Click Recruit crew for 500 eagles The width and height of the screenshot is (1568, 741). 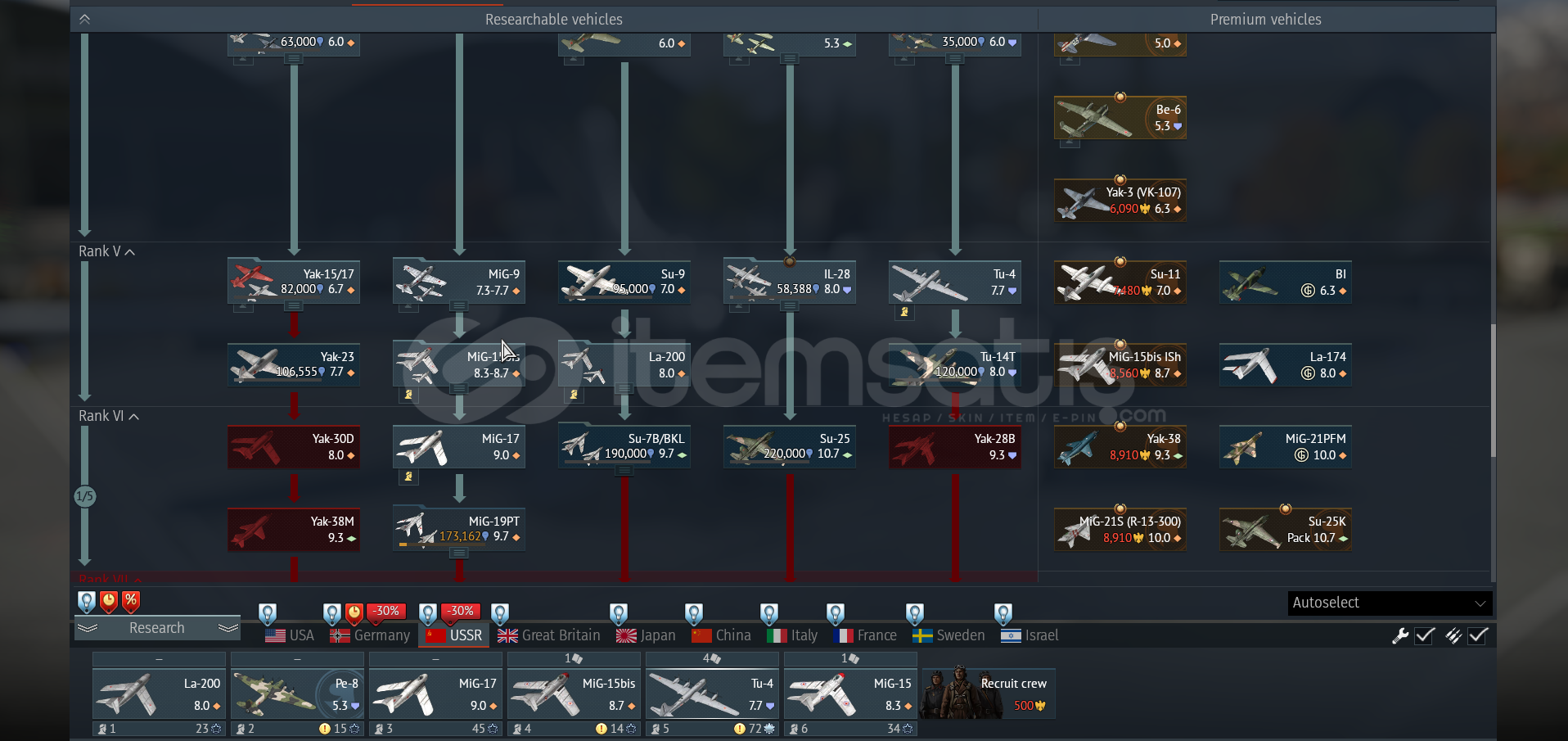(989, 694)
